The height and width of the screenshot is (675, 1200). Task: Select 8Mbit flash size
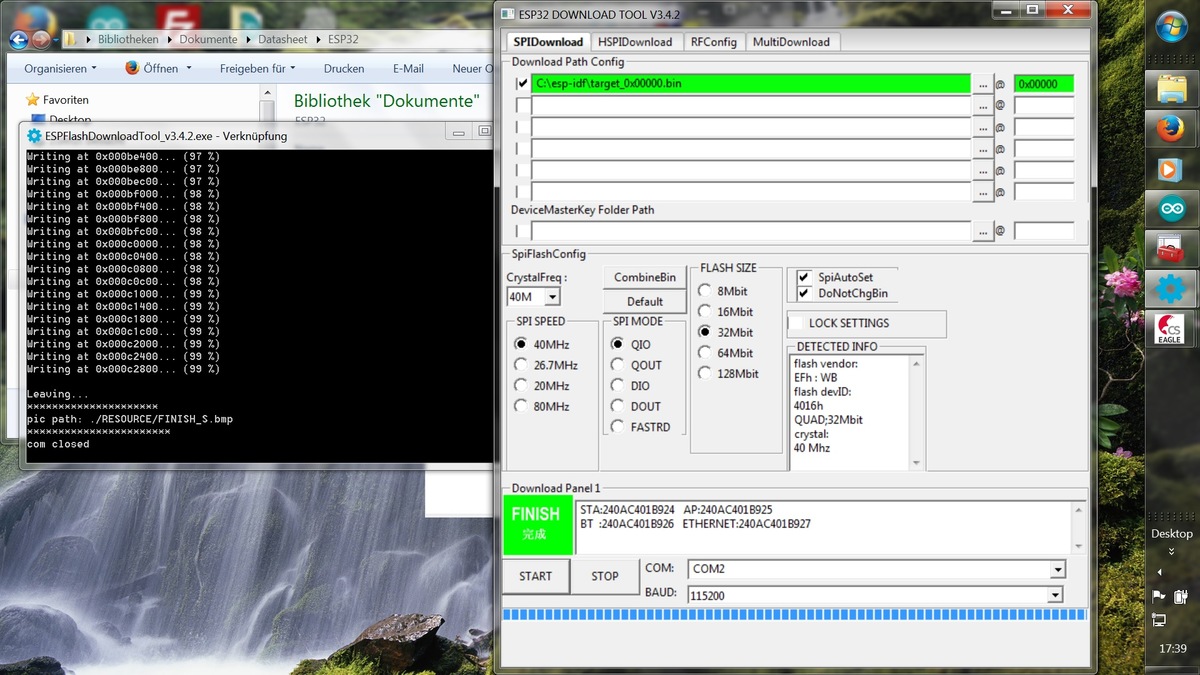pos(704,291)
